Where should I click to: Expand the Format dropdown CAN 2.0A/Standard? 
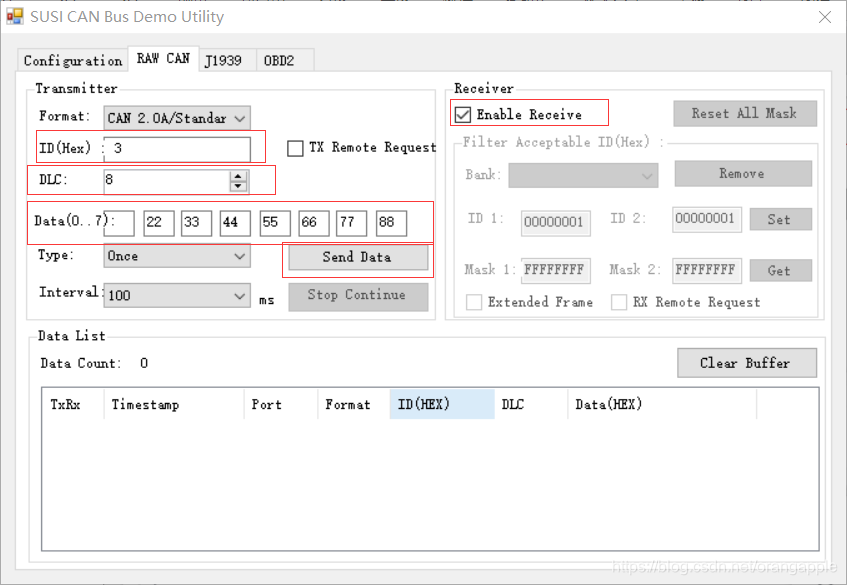(x=177, y=118)
